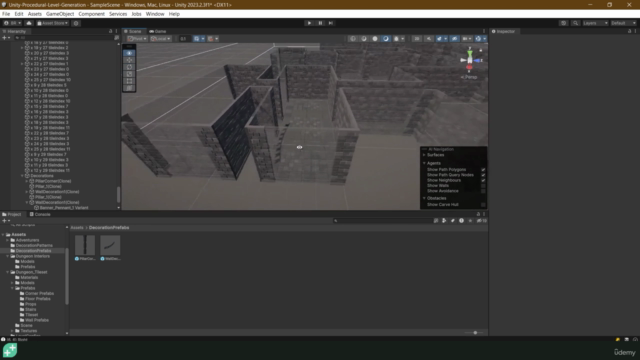Click the Play button
The height and width of the screenshot is (360, 640).
click(x=309, y=23)
